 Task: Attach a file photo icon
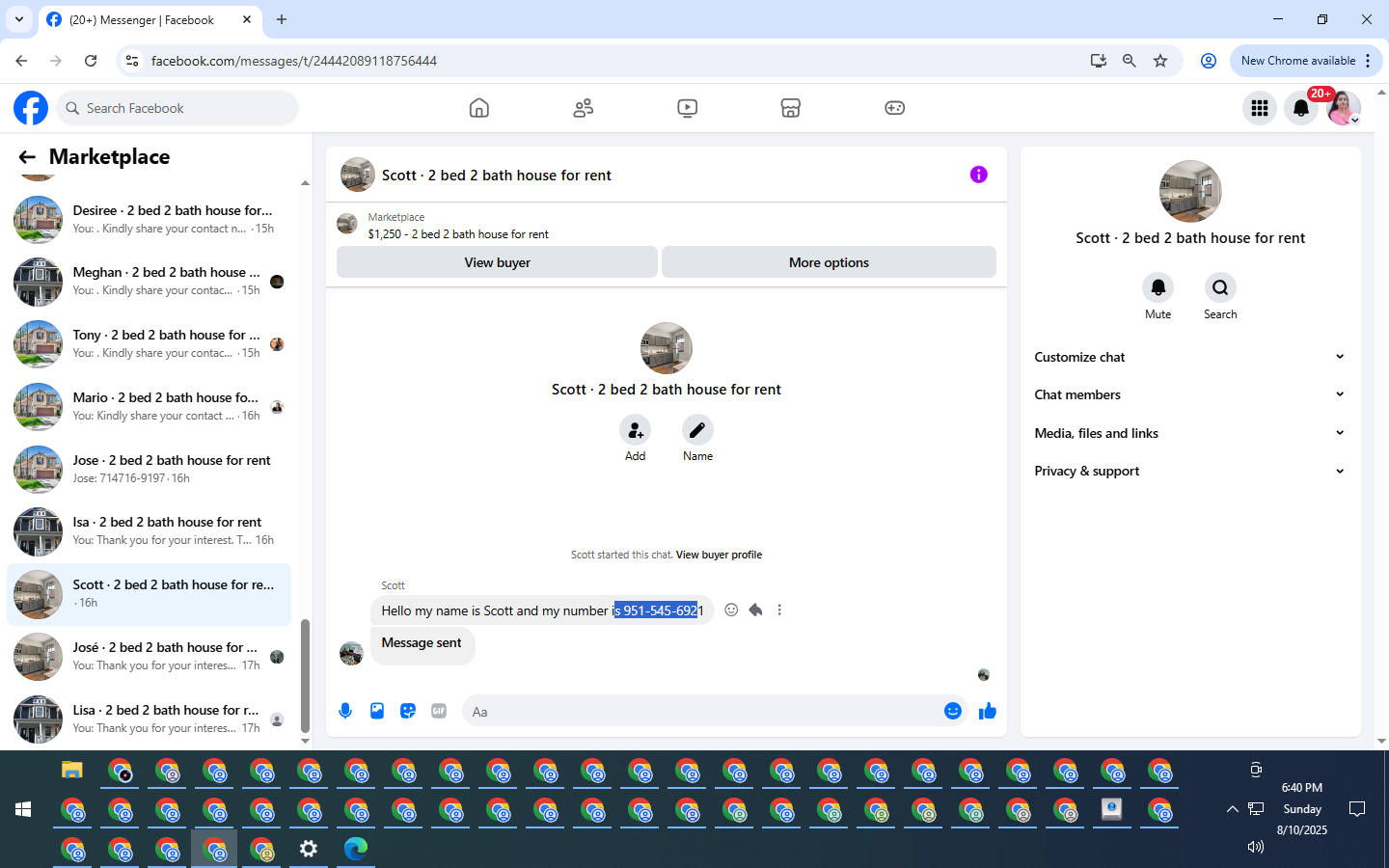377,711
